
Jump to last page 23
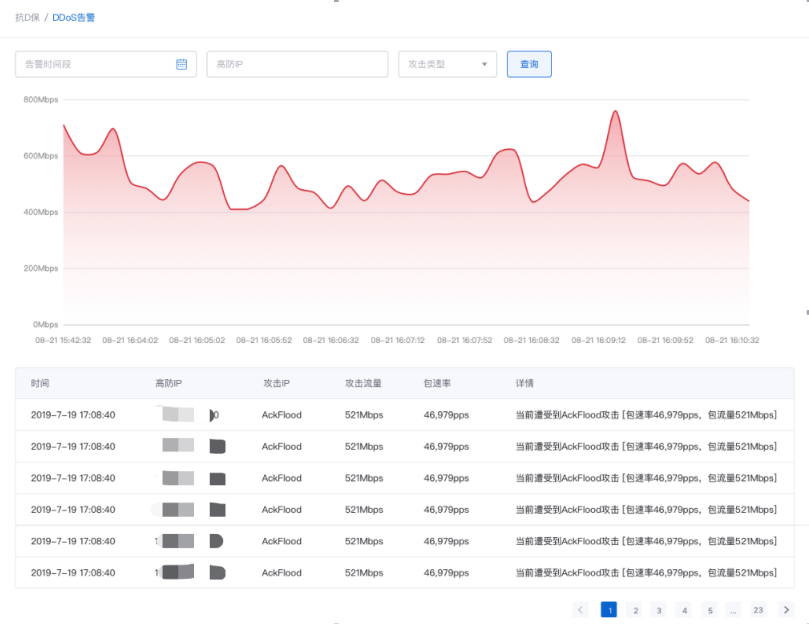coord(759,609)
